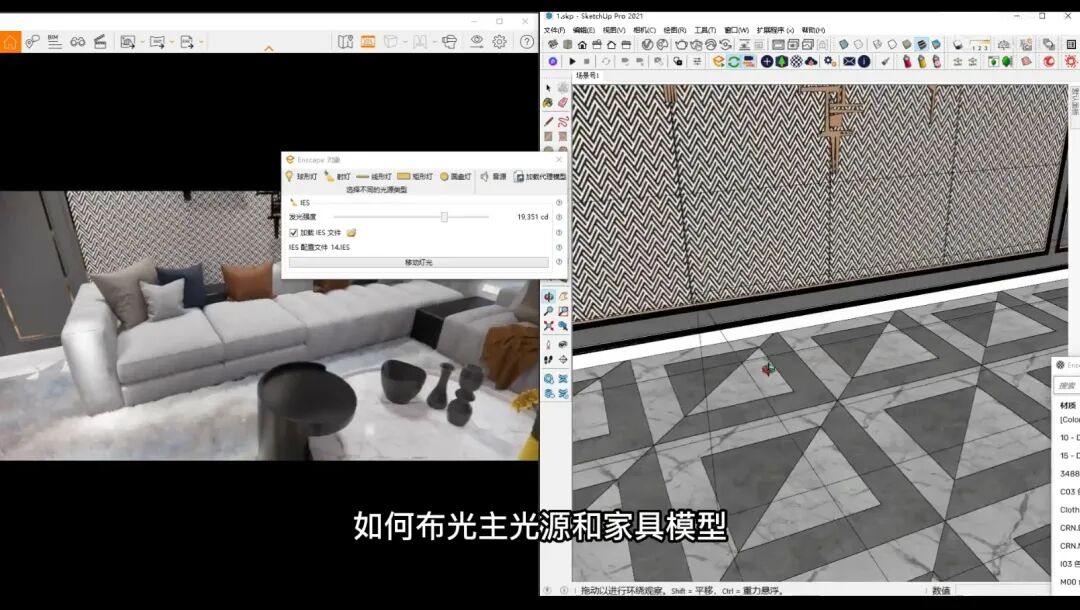The height and width of the screenshot is (610, 1080).
Task: Toggle the green live update sync icon
Action: pyautogui.click(x=734, y=61)
